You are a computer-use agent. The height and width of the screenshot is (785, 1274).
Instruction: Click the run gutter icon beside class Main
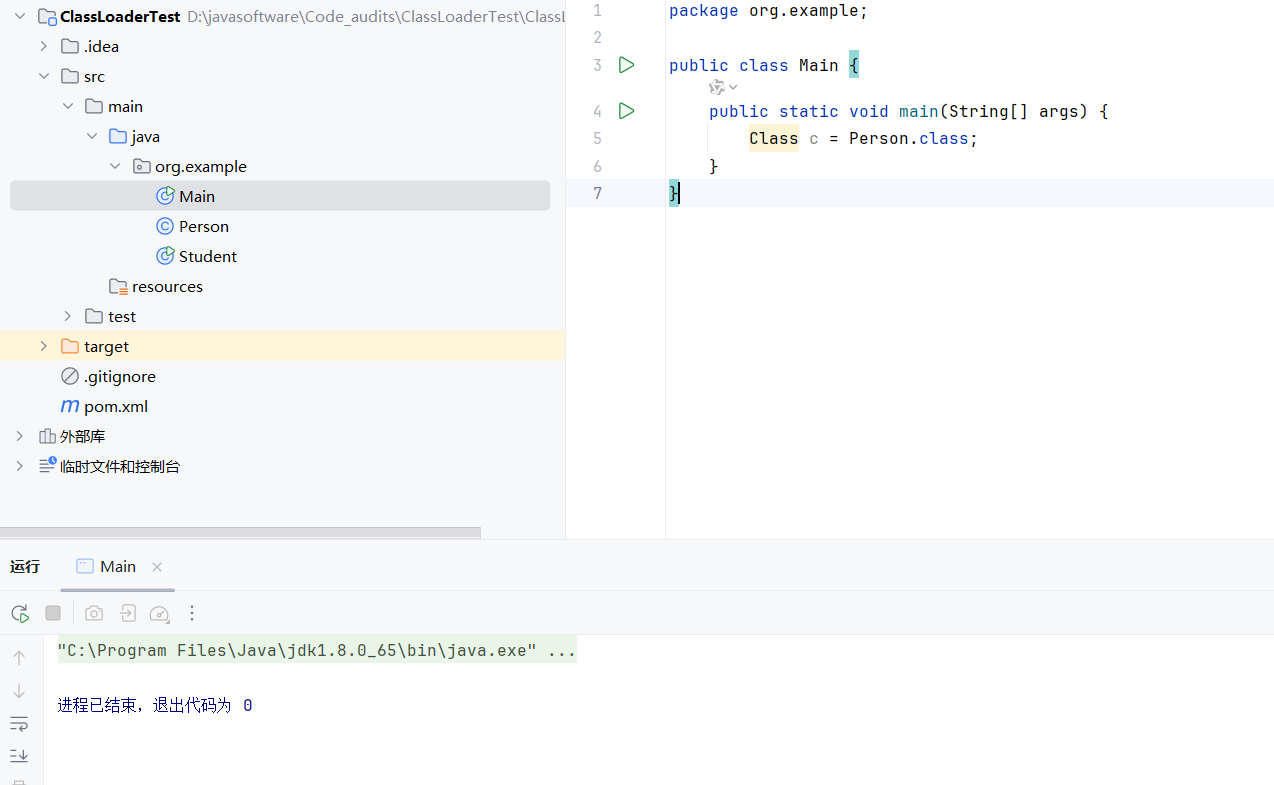(x=627, y=65)
